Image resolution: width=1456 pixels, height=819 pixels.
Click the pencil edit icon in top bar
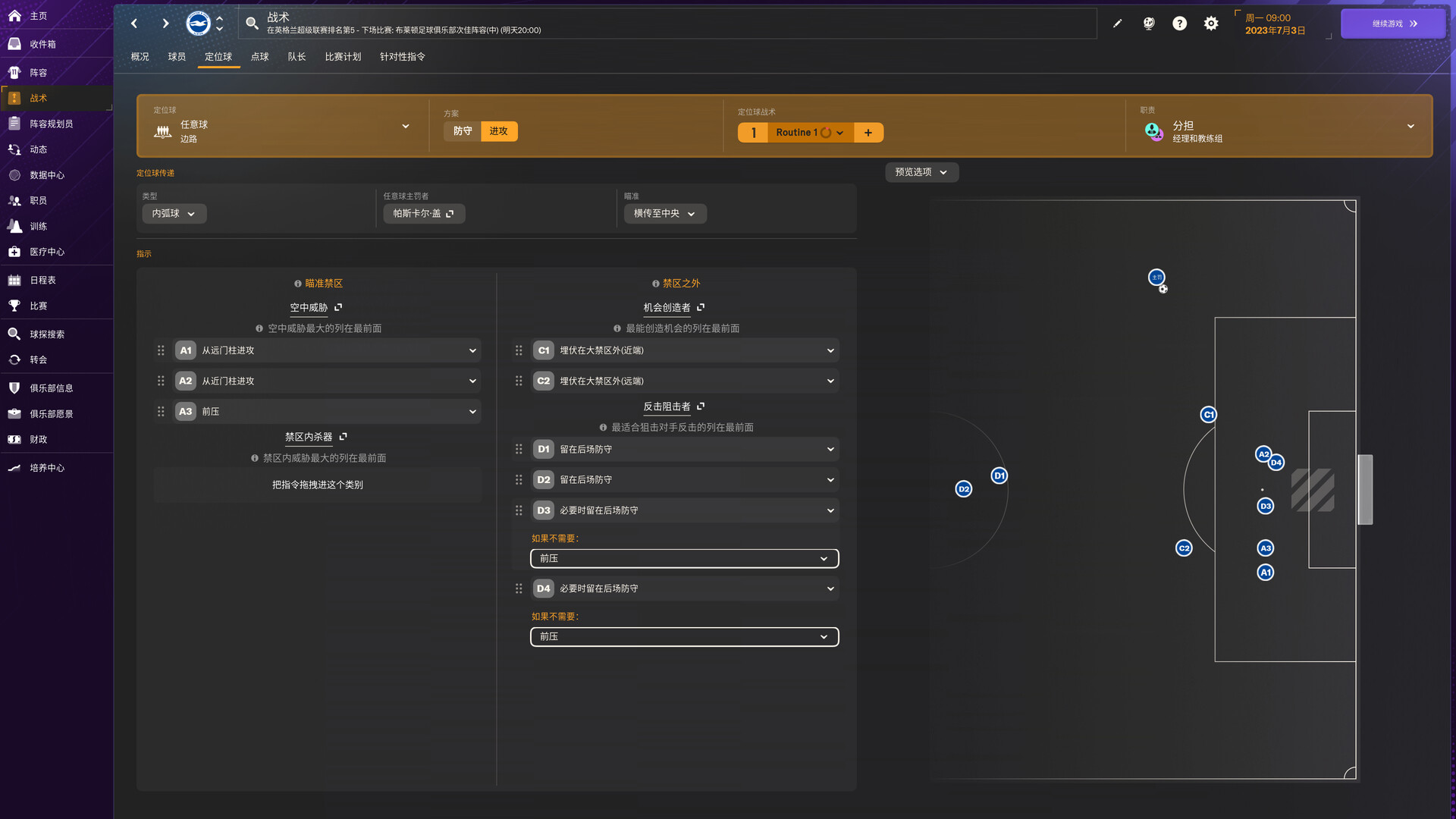1117,24
